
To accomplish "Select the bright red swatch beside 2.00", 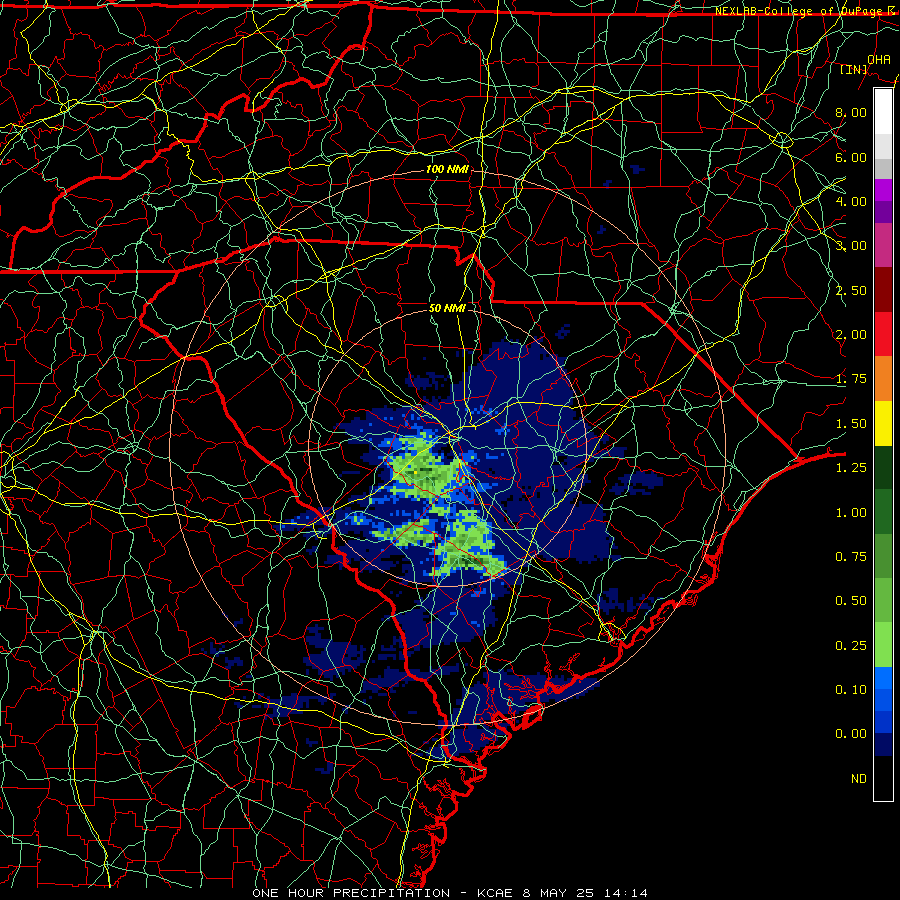I will (x=883, y=334).
